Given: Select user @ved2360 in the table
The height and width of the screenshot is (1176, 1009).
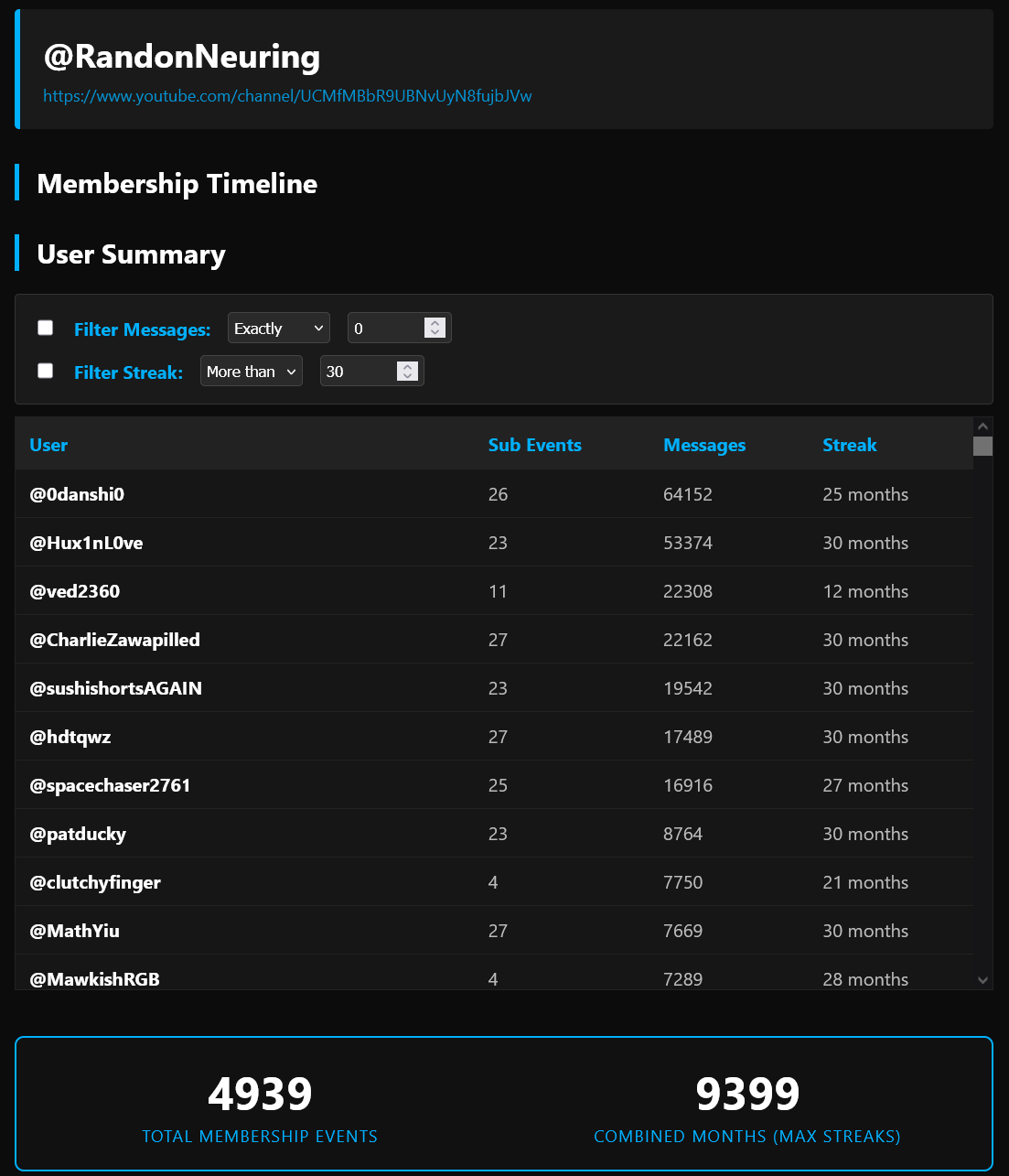Looking at the screenshot, I should tap(75, 591).
